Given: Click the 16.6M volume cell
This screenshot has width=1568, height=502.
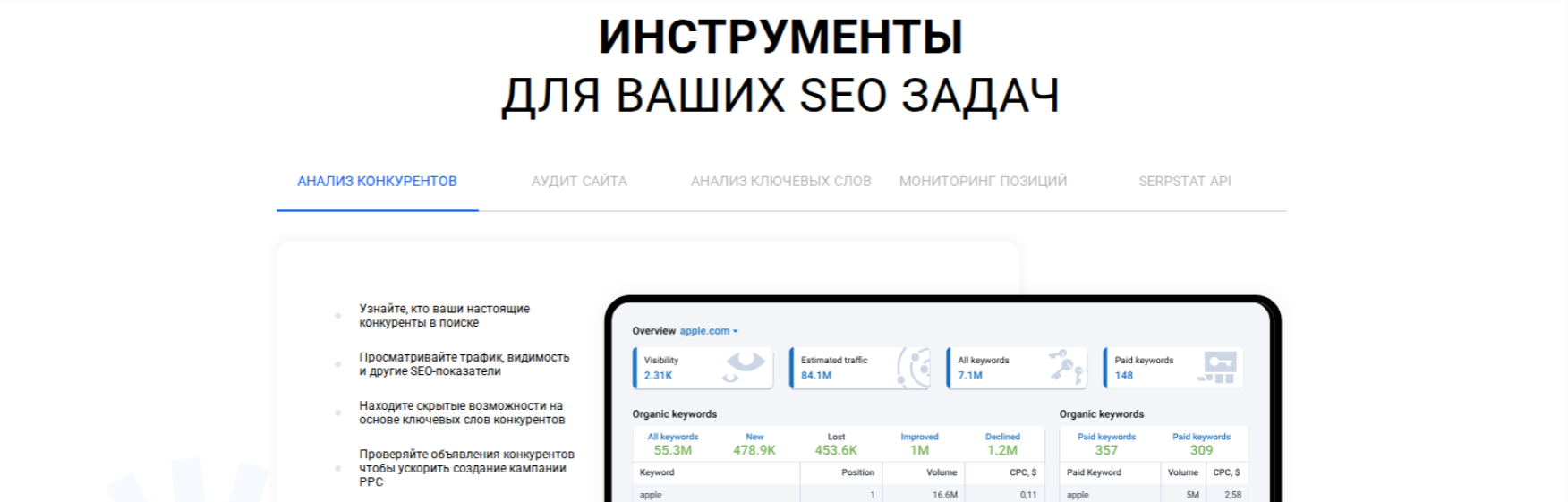Looking at the screenshot, I should click(945, 495).
